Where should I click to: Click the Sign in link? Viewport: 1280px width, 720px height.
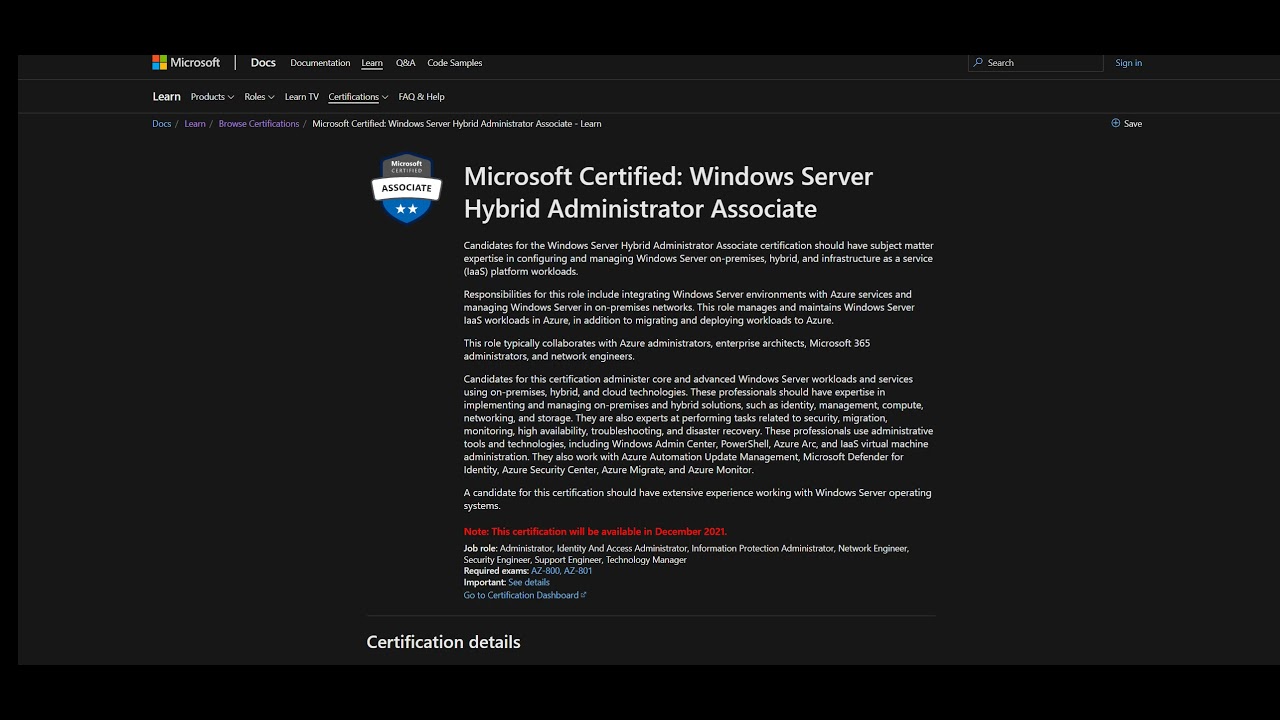(1128, 63)
